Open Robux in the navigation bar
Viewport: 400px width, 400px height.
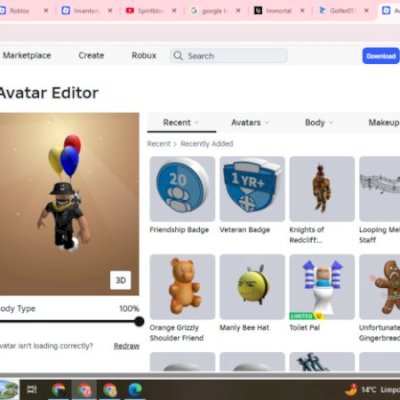click(144, 55)
